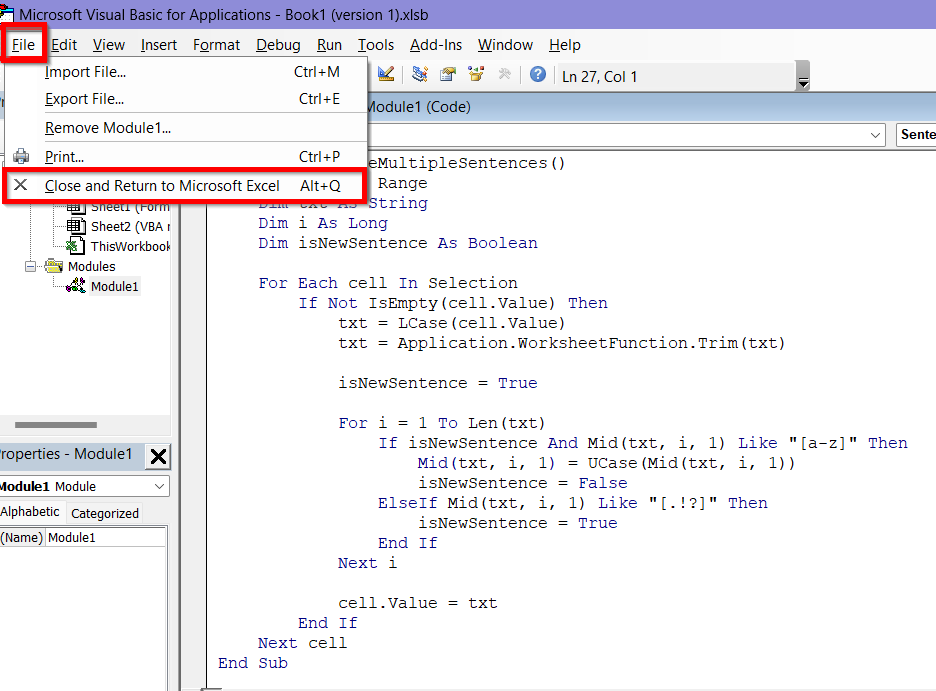
Task: Open toolbar options dropdown arrow
Action: coord(803,76)
